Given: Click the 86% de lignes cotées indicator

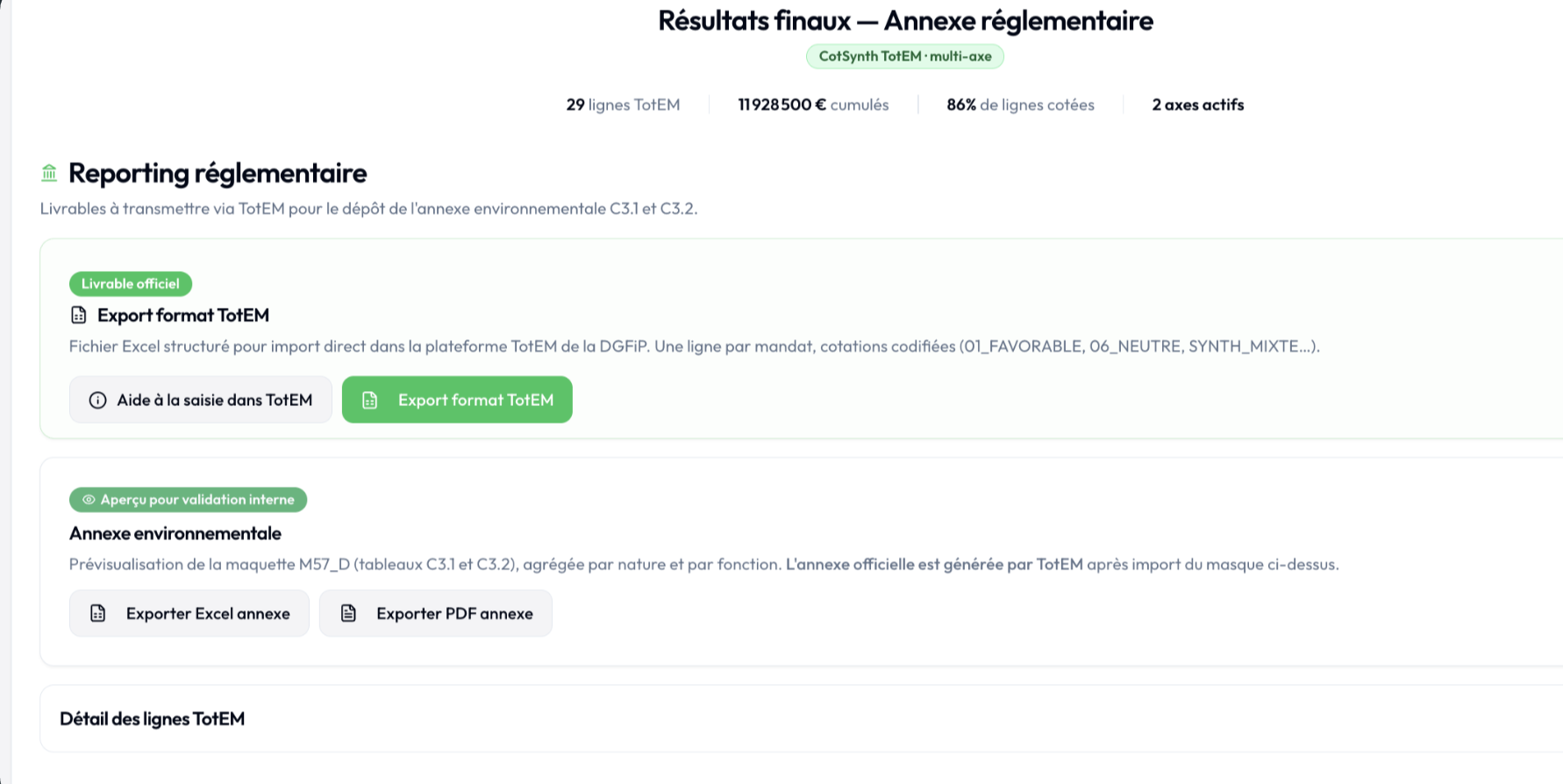Looking at the screenshot, I should [x=1020, y=104].
